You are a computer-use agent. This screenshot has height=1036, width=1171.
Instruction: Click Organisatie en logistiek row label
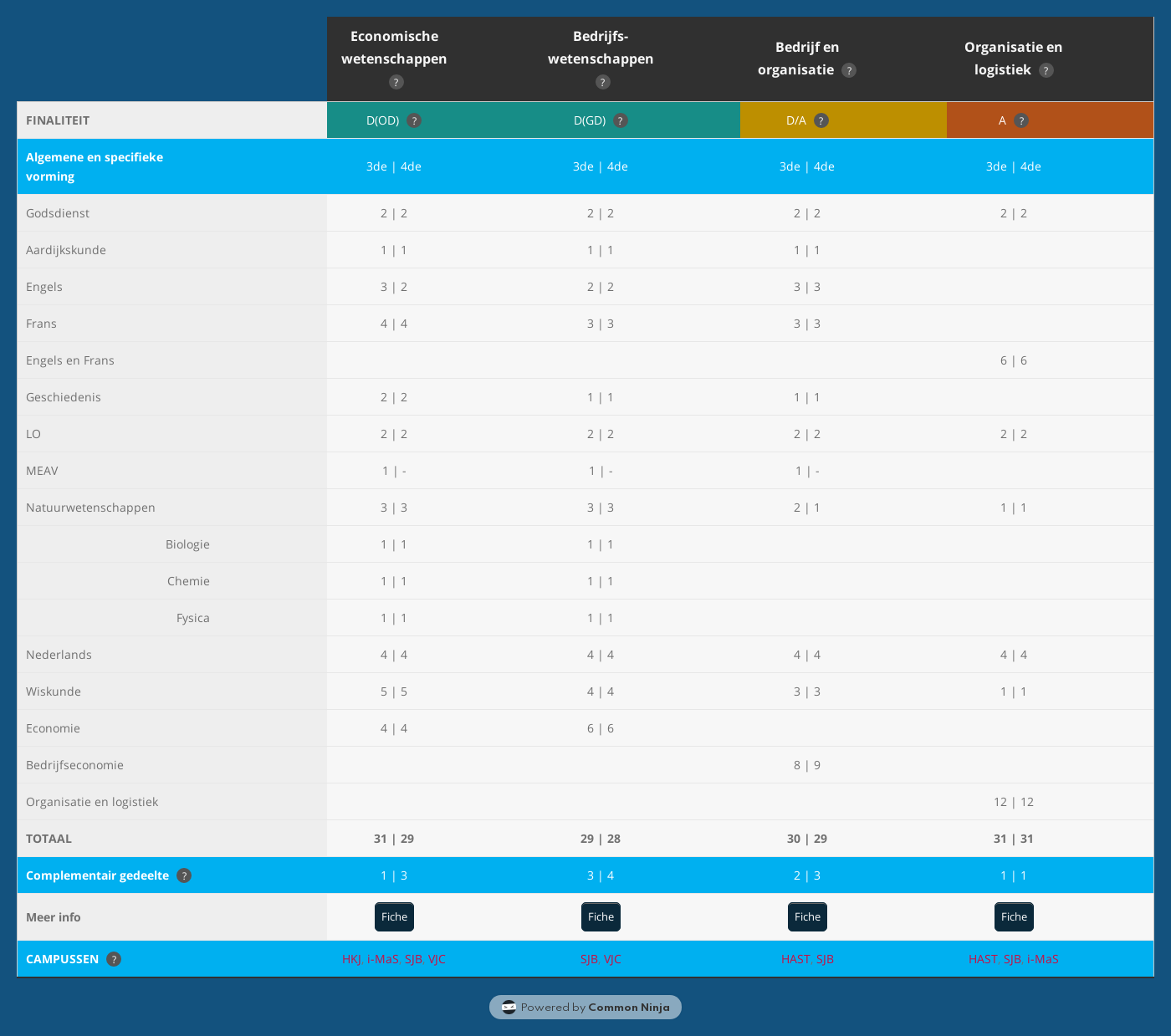click(92, 802)
